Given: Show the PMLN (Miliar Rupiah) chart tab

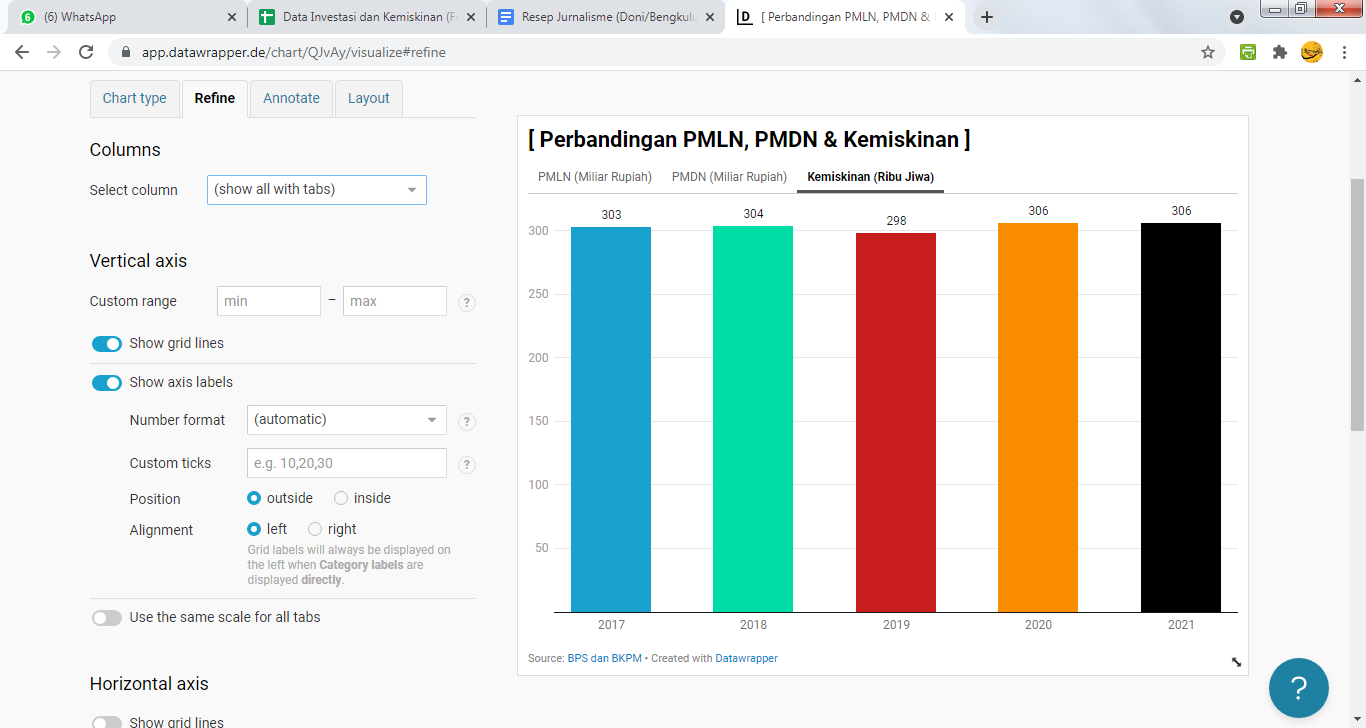Looking at the screenshot, I should click(x=594, y=177).
